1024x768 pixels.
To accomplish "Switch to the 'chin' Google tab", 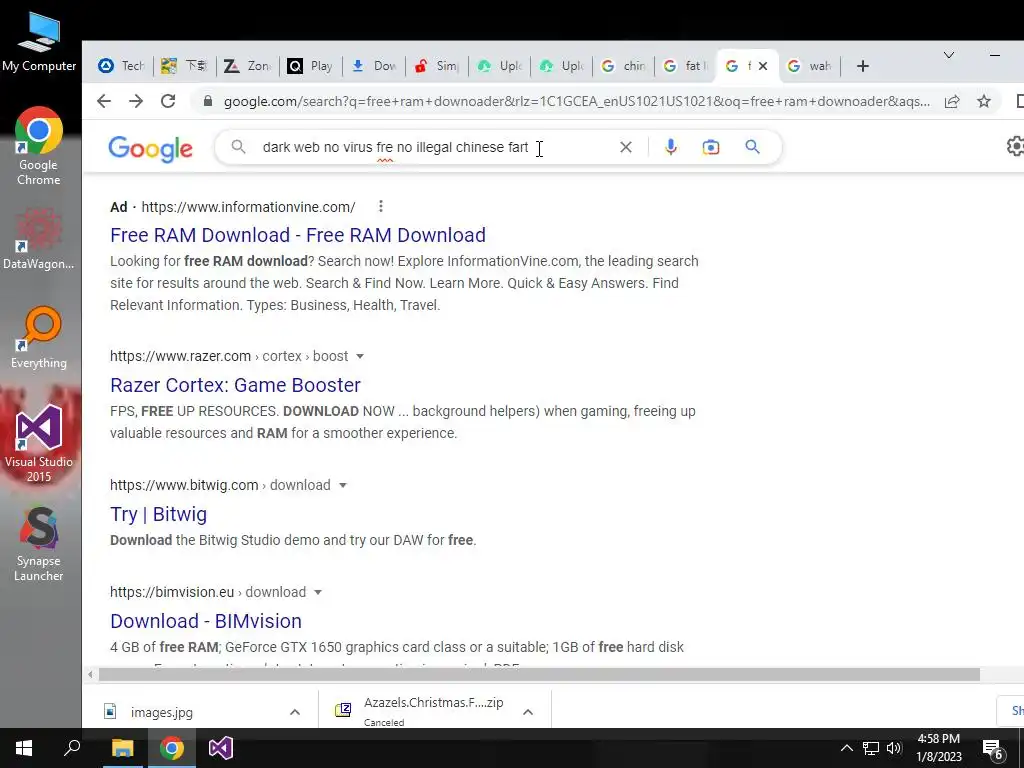I will coord(624,66).
